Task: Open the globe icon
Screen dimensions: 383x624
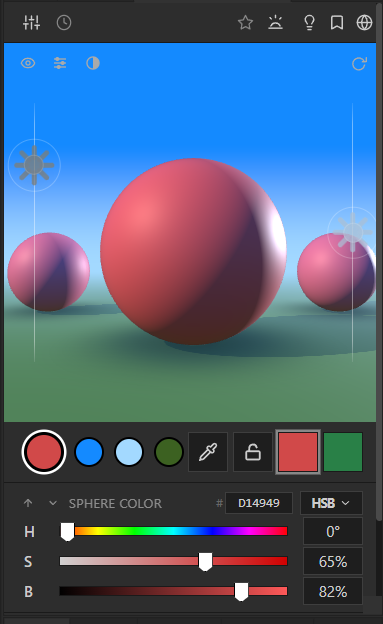Action: [x=364, y=23]
